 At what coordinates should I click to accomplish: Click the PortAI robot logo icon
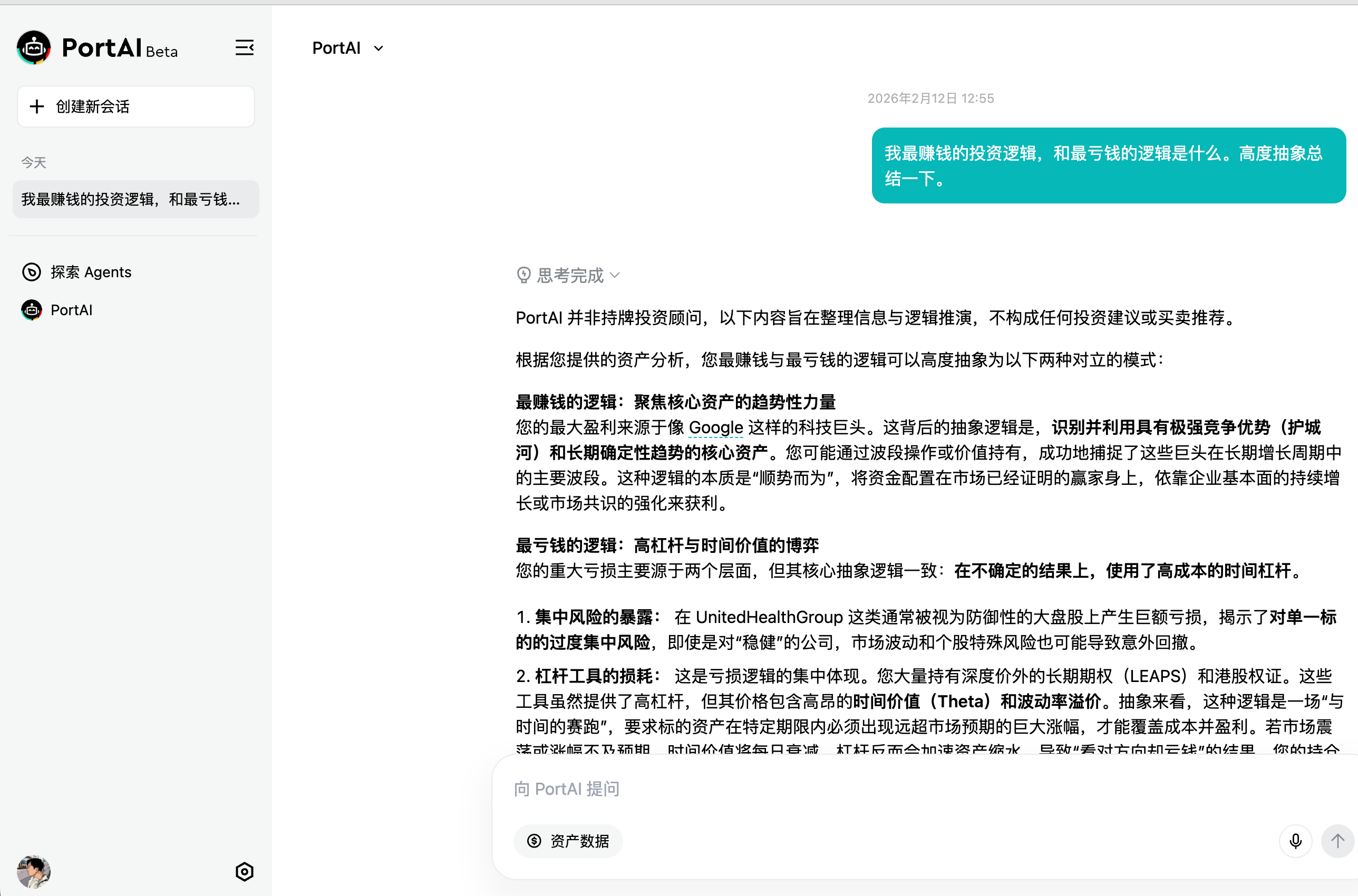(x=34, y=48)
